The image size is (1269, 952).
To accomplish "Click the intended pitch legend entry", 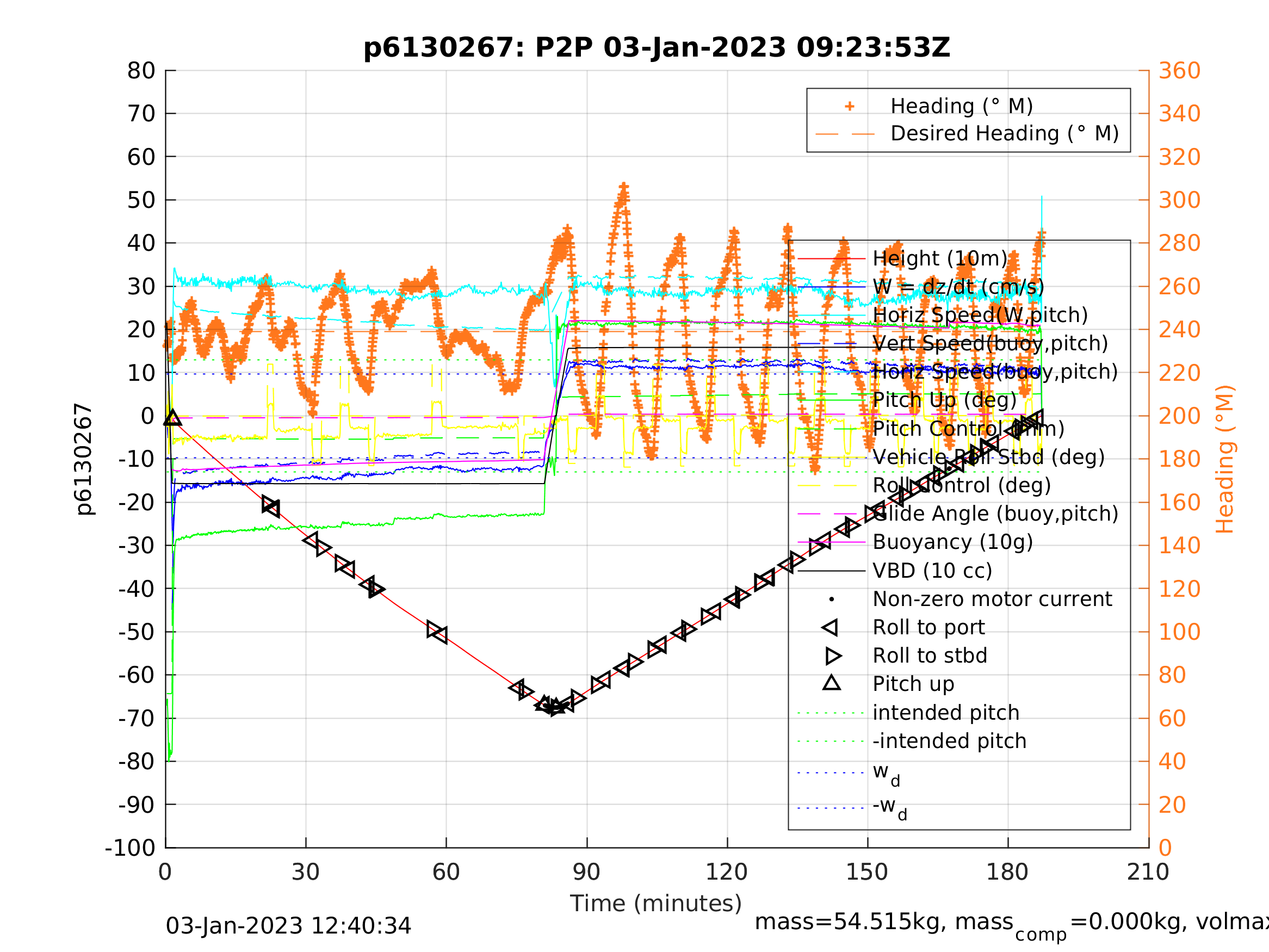I will pos(945,713).
